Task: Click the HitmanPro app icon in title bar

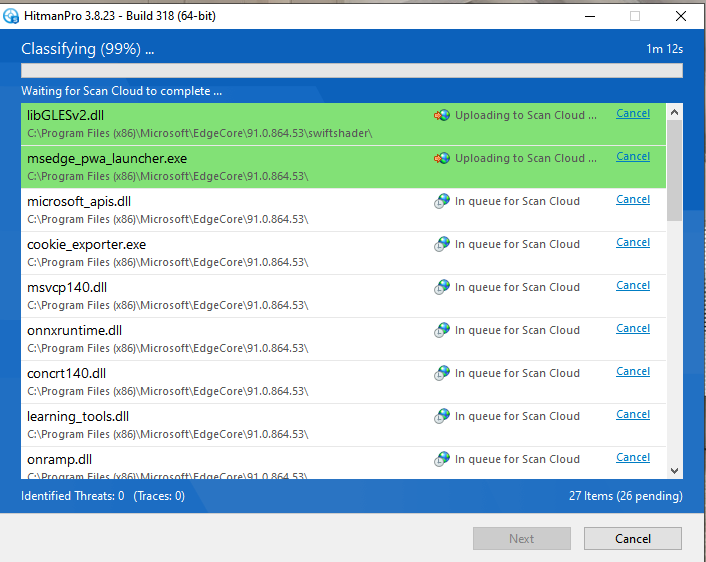Action: pyautogui.click(x=11, y=16)
